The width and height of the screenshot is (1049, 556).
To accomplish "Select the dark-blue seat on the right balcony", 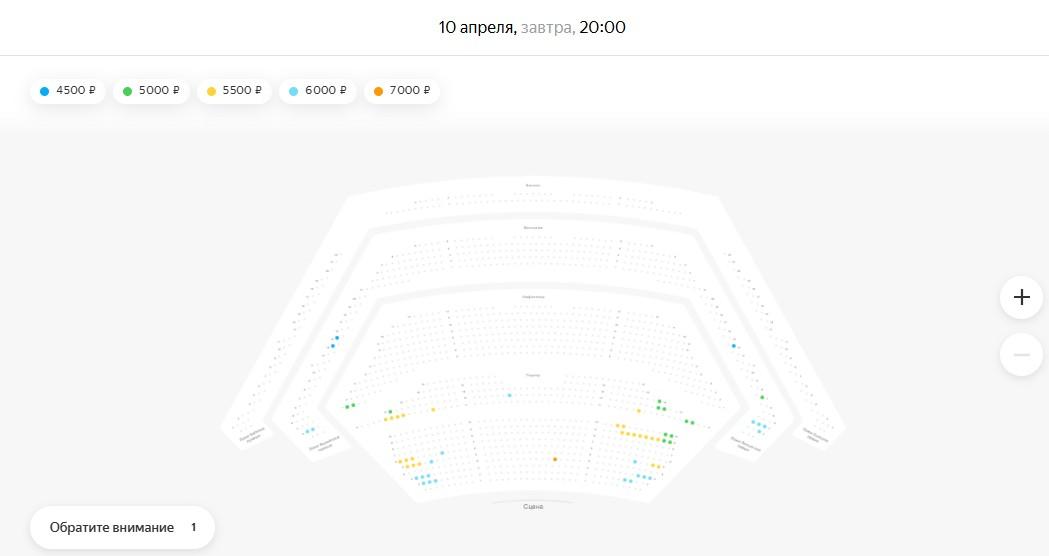I will click(x=734, y=346).
